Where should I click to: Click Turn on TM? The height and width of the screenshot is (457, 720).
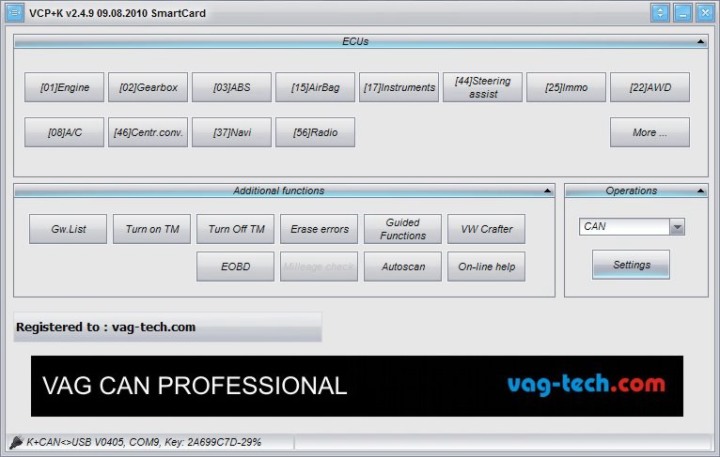pyautogui.click(x=152, y=229)
